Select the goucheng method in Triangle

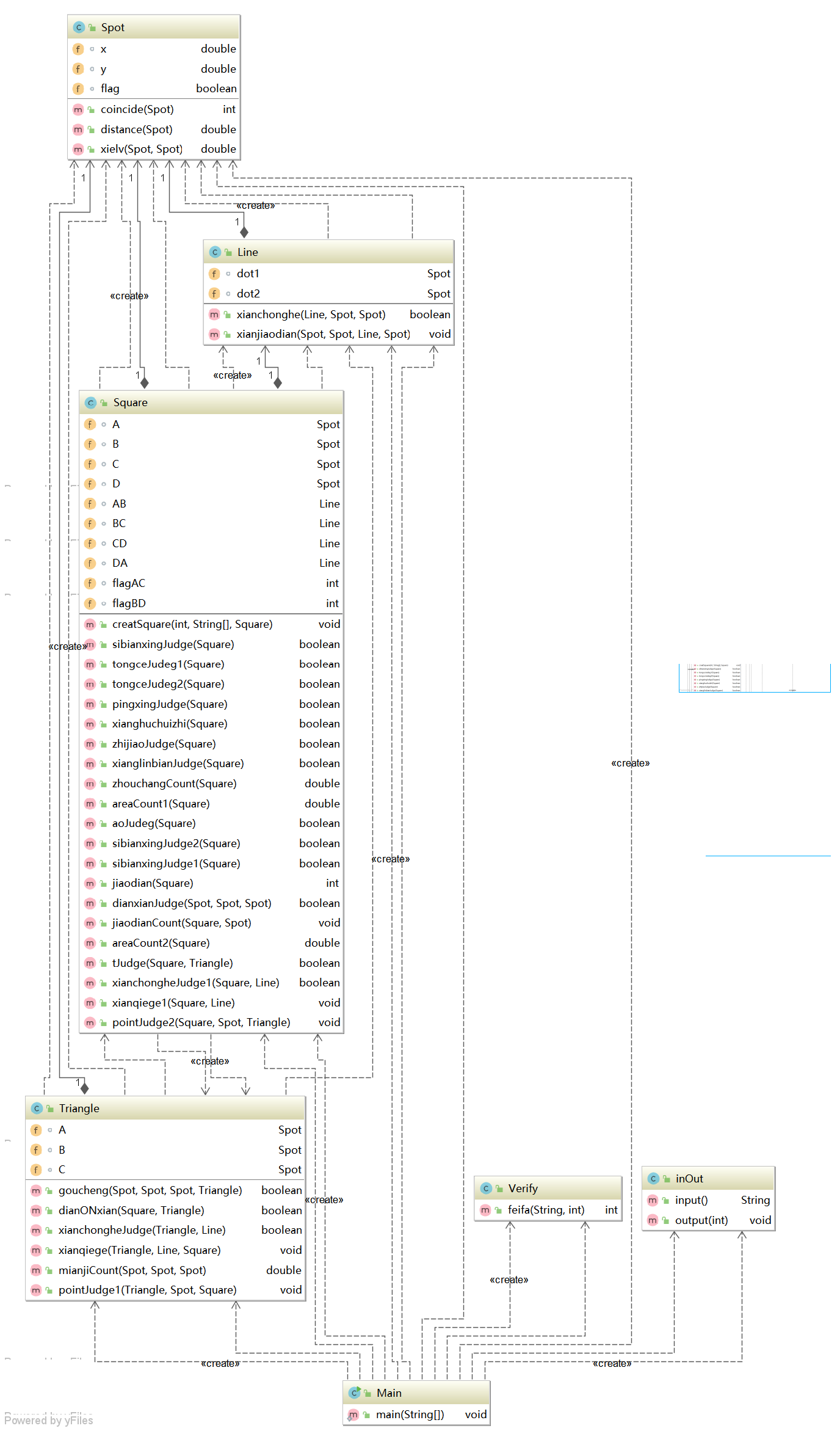point(165,1190)
